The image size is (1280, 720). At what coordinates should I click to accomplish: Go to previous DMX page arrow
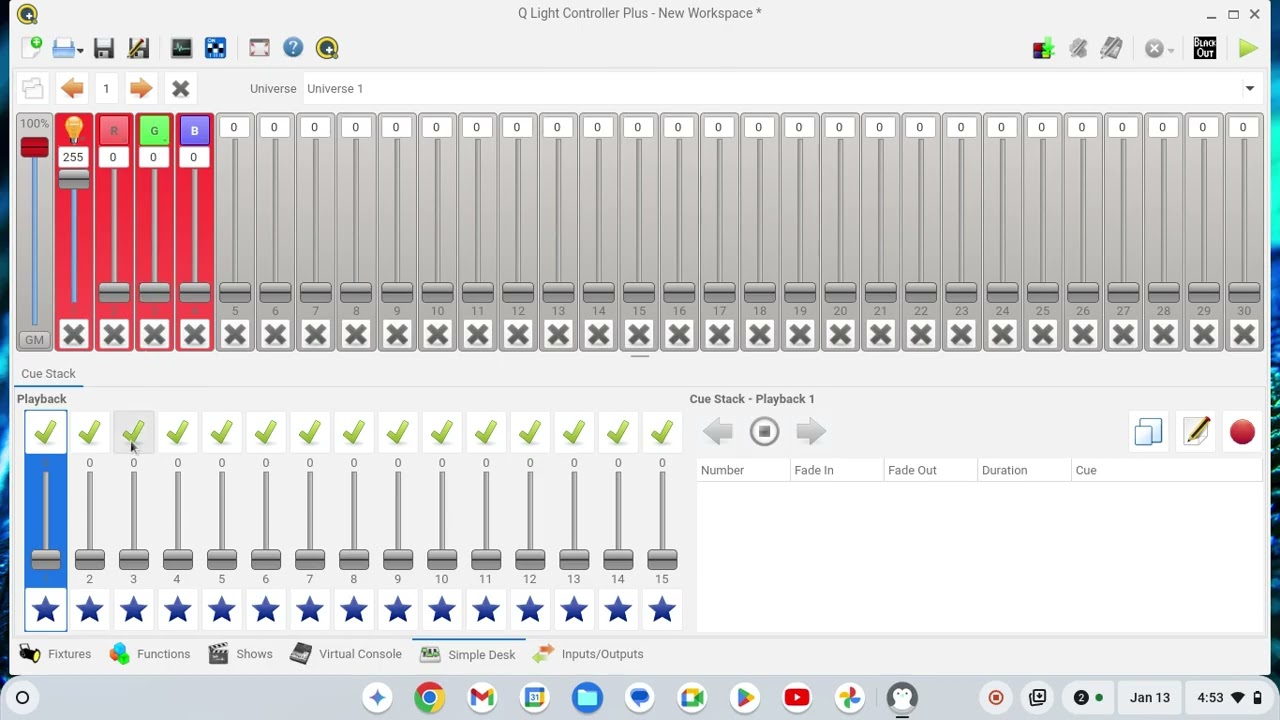coord(72,88)
